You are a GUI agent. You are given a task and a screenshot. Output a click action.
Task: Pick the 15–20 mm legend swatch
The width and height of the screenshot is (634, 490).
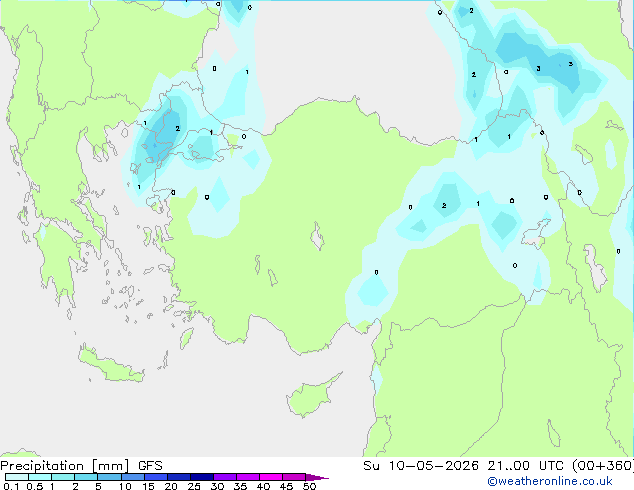[155, 477]
